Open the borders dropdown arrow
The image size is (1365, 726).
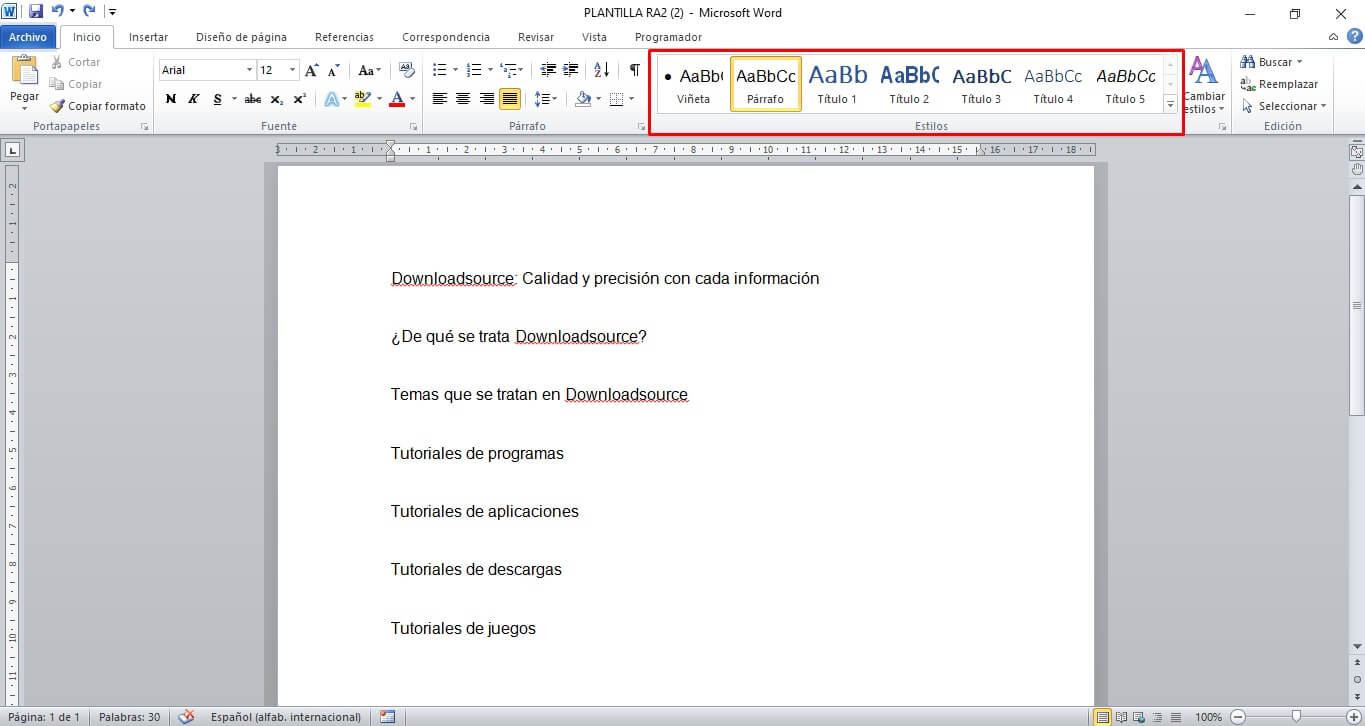631,99
